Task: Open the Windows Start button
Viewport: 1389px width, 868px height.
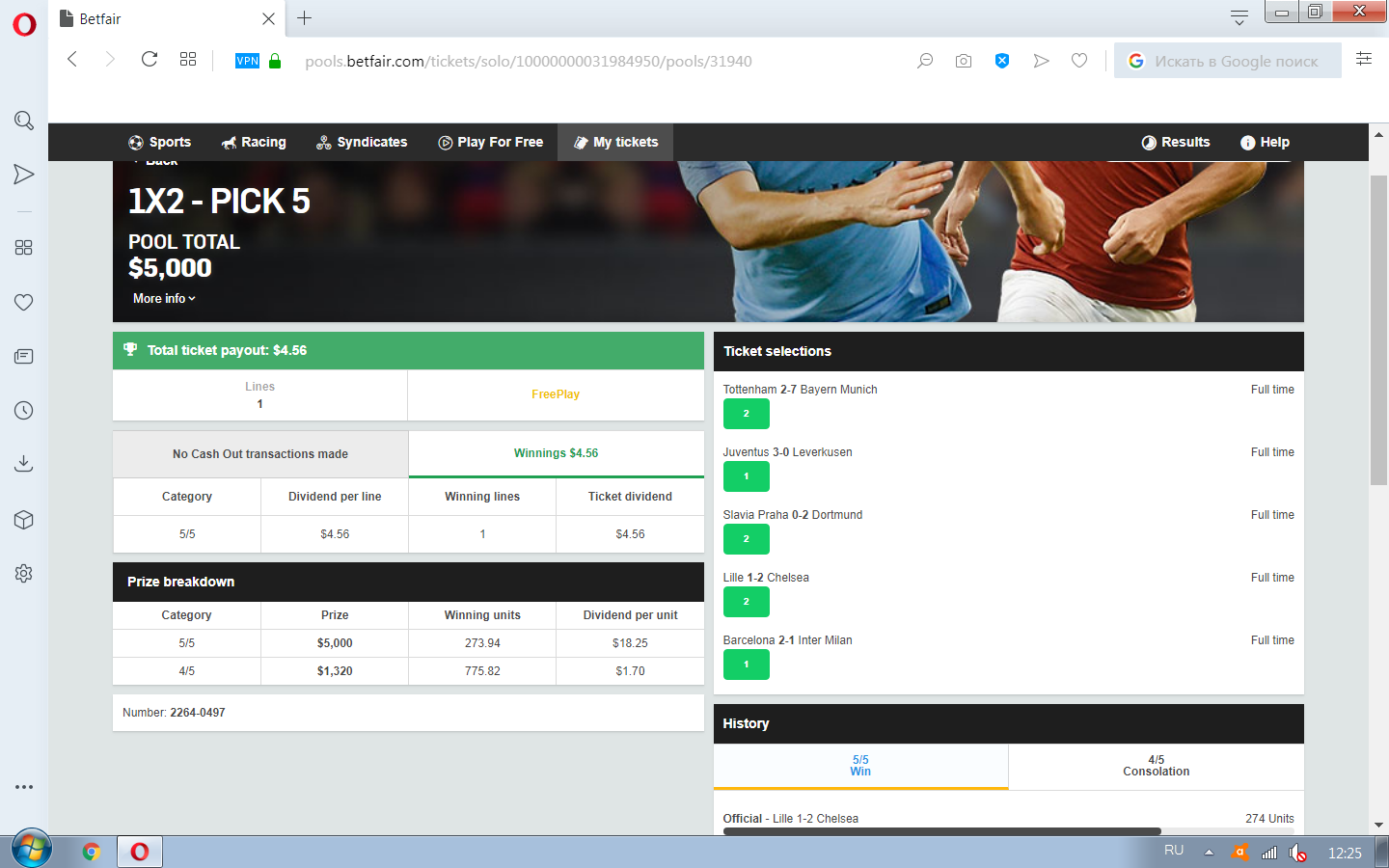Action: (31, 851)
